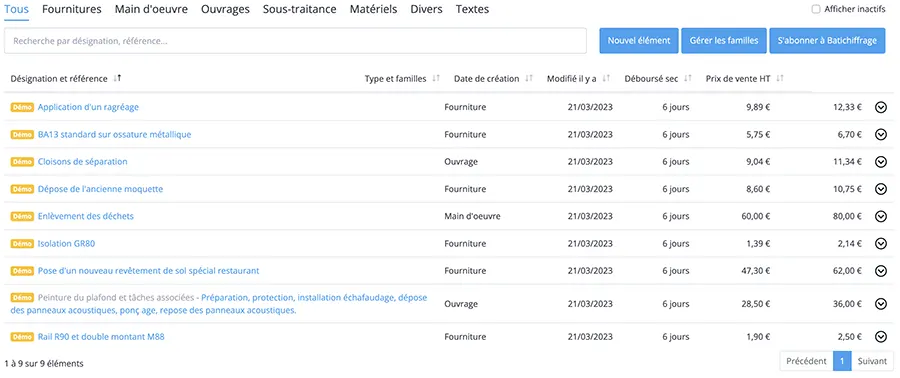Viewport: 900px width, 378px height.
Task: Click 12,33 € price cell
Action: click(847, 107)
